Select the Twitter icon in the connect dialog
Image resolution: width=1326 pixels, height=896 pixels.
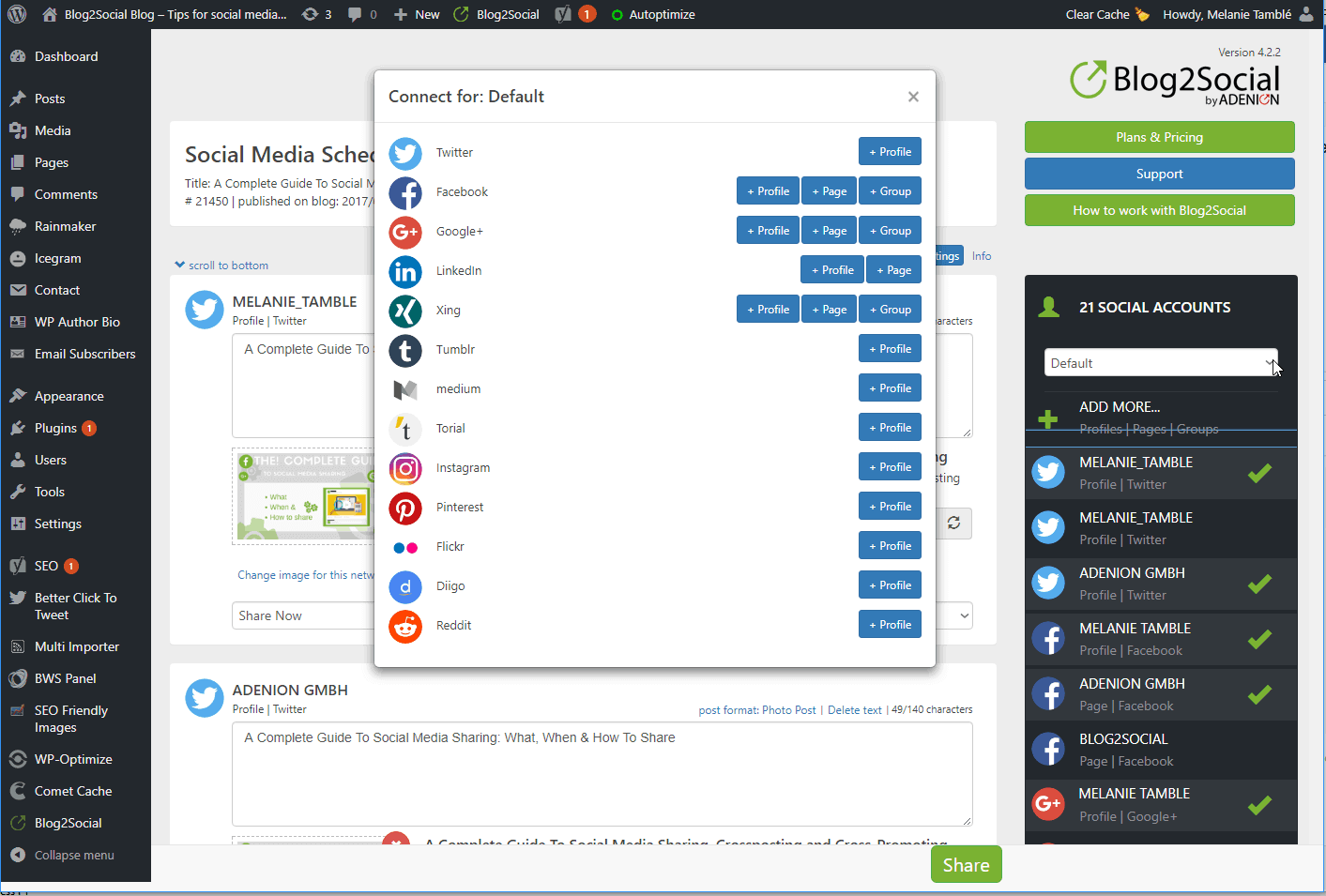click(405, 153)
